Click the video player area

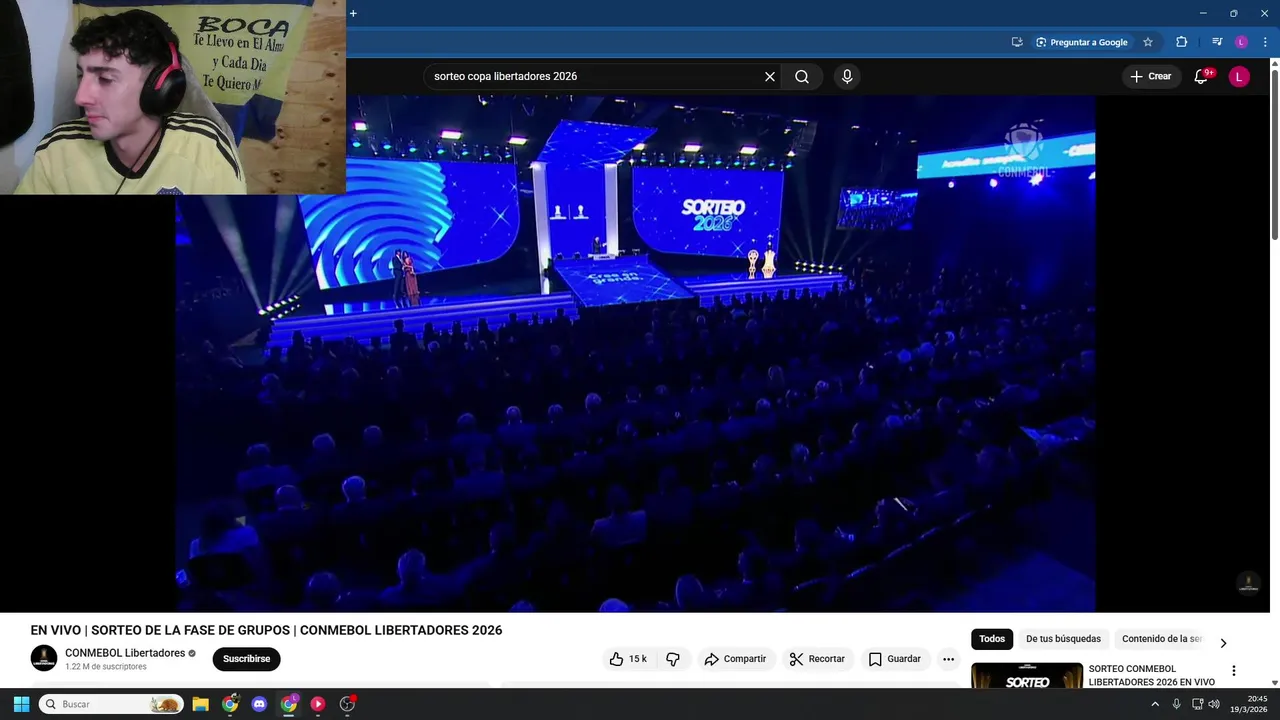click(635, 353)
